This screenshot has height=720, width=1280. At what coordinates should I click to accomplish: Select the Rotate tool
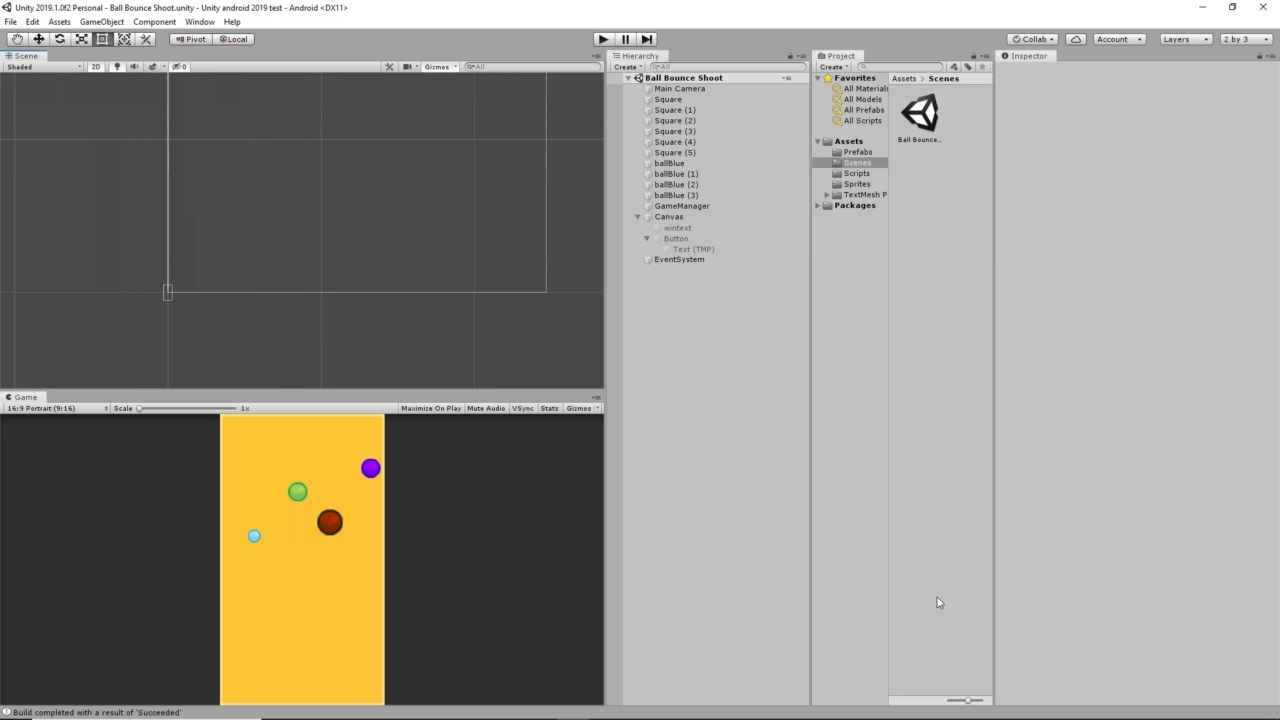(x=60, y=39)
